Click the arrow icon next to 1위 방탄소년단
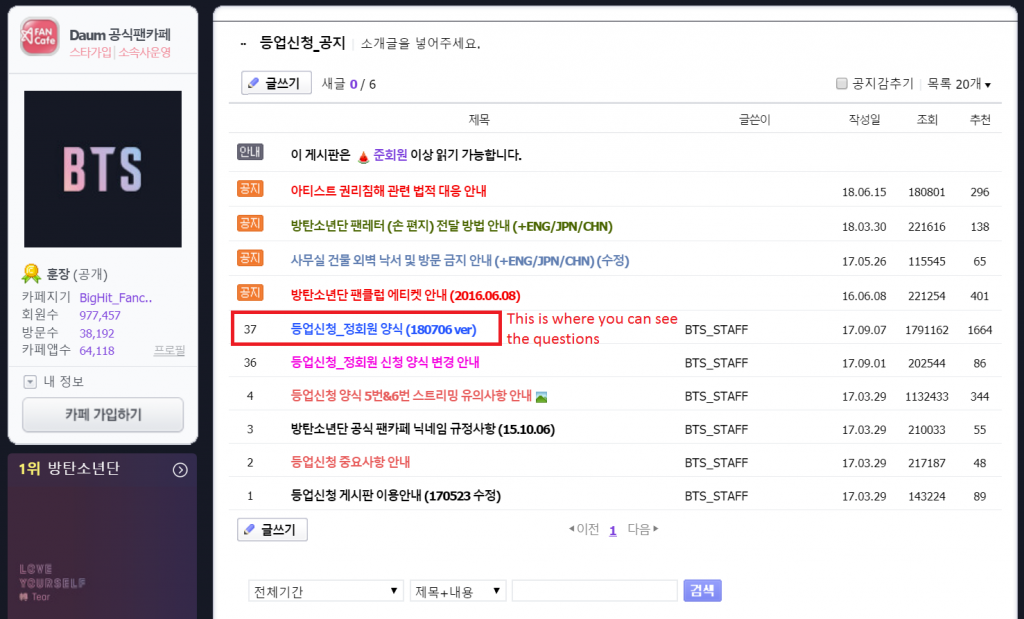This screenshot has width=1024, height=619. (x=180, y=469)
